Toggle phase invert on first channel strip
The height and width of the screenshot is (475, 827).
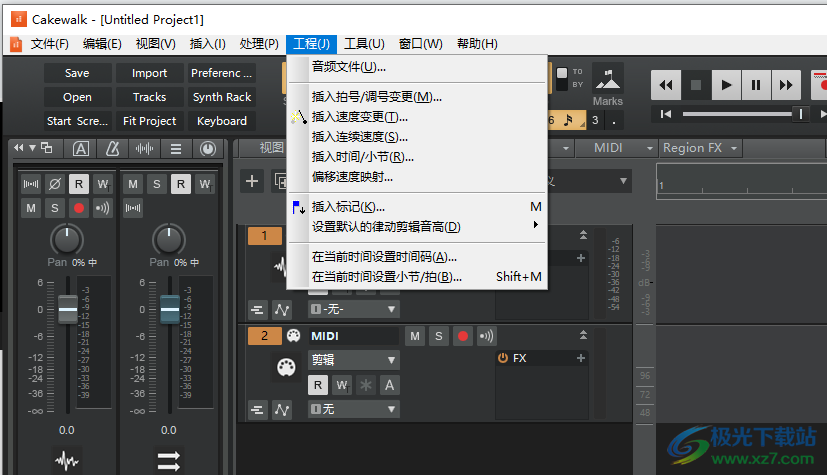(x=55, y=184)
